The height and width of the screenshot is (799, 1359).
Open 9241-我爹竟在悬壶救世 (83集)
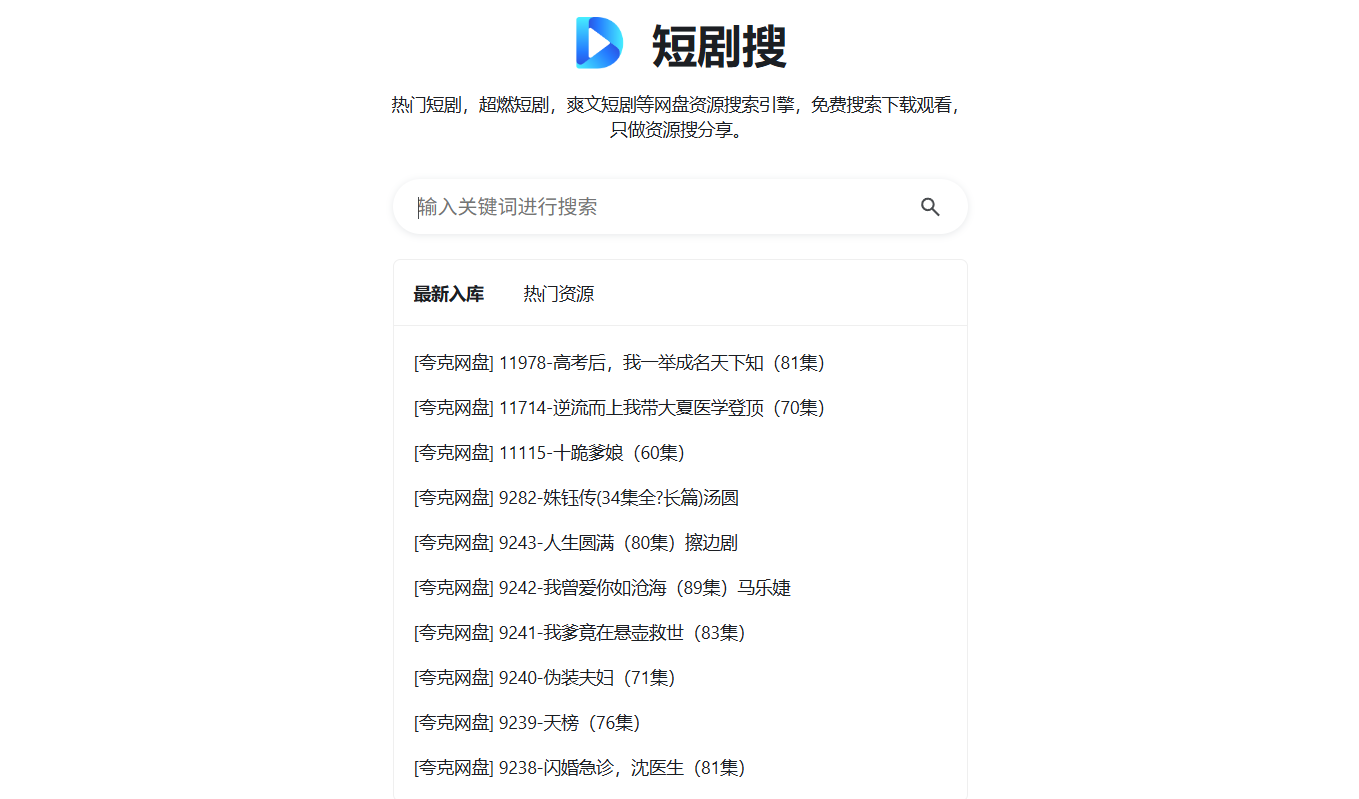(579, 633)
